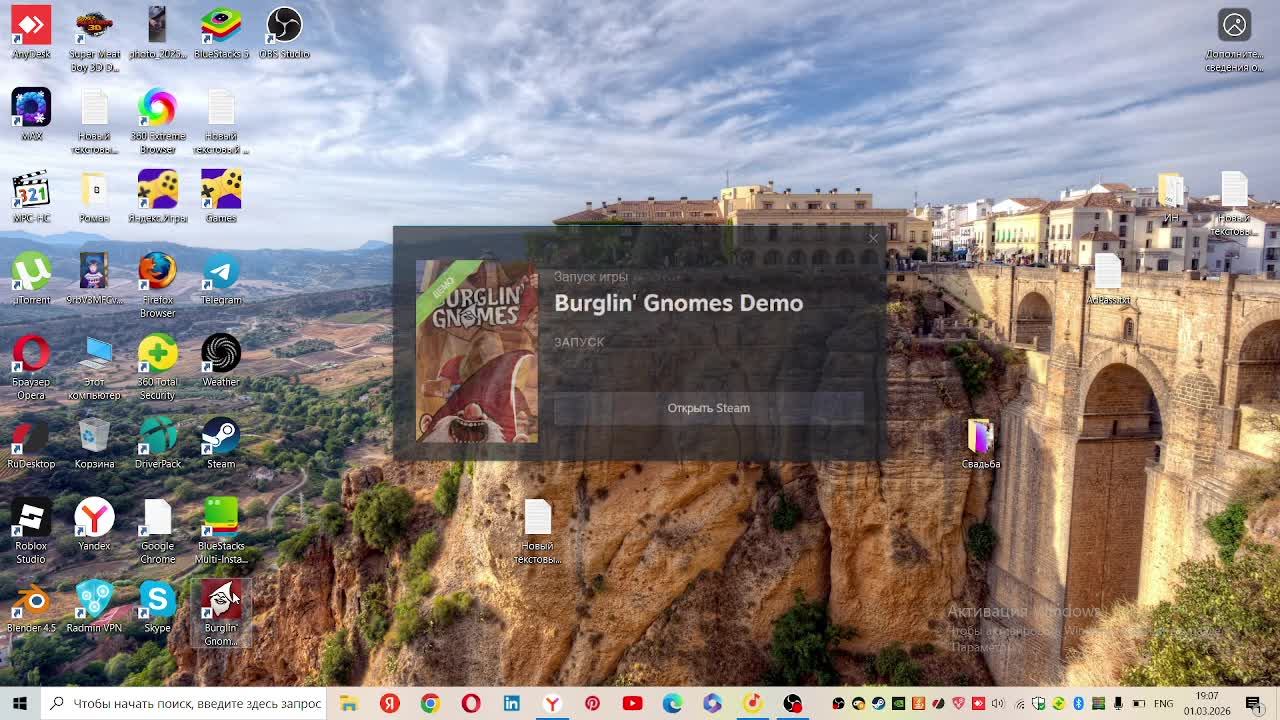
Task: Select the Свадьба archive on desktop
Action: click(x=981, y=443)
